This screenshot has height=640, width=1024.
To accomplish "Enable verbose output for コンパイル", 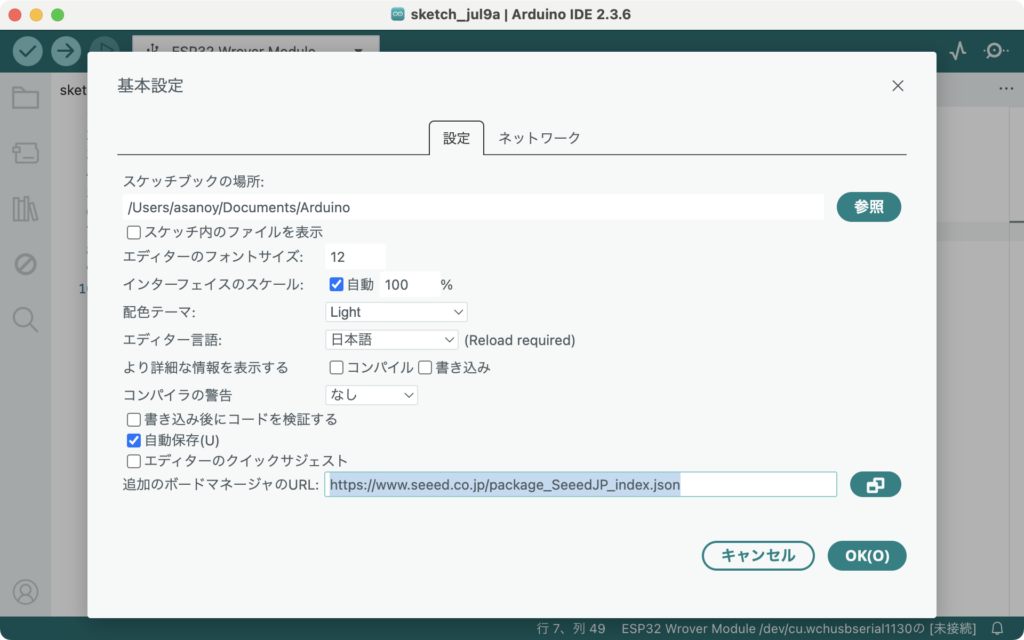I will click(x=336, y=368).
